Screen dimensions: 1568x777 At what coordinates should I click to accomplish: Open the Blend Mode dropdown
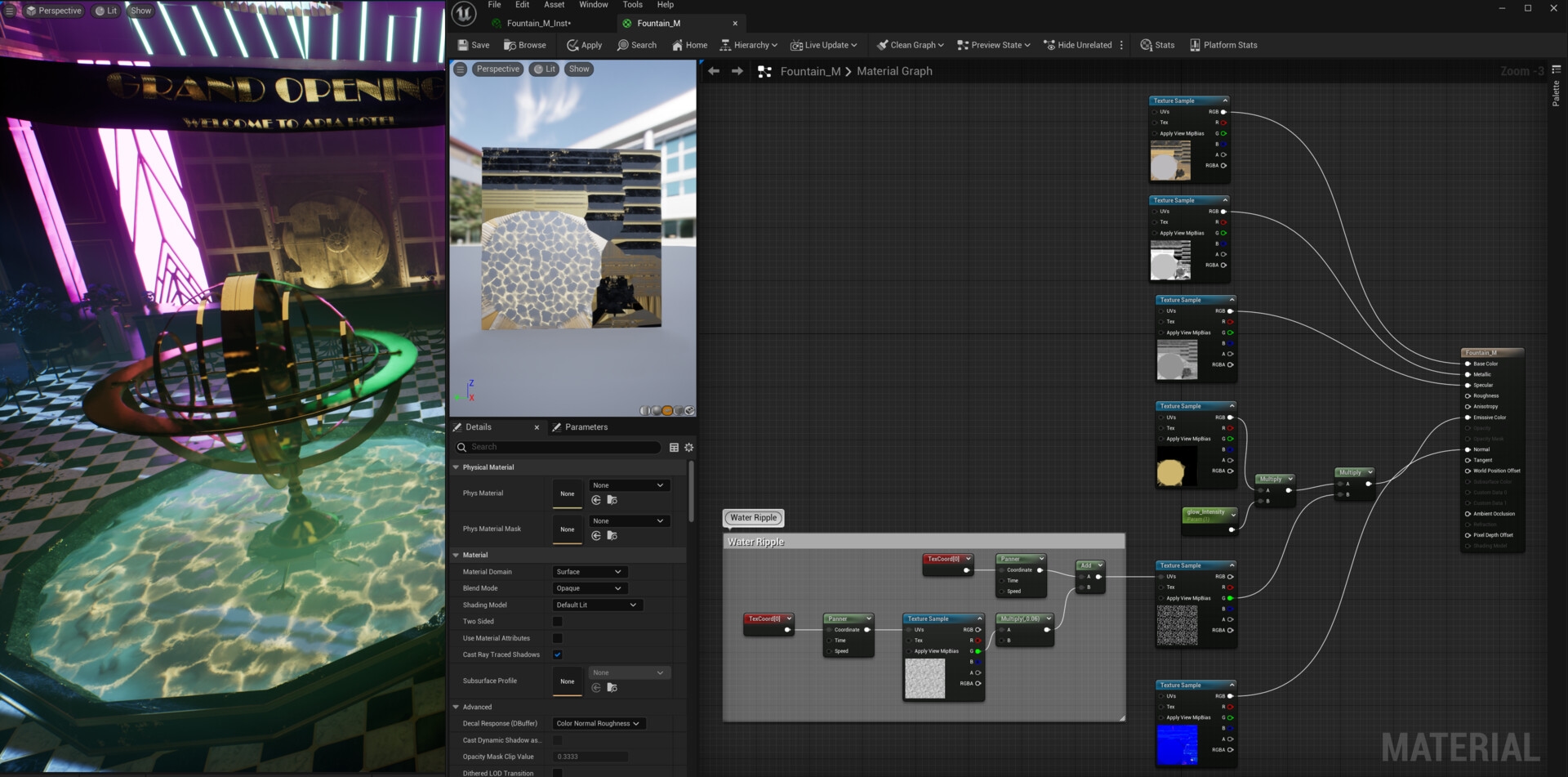[x=588, y=588]
